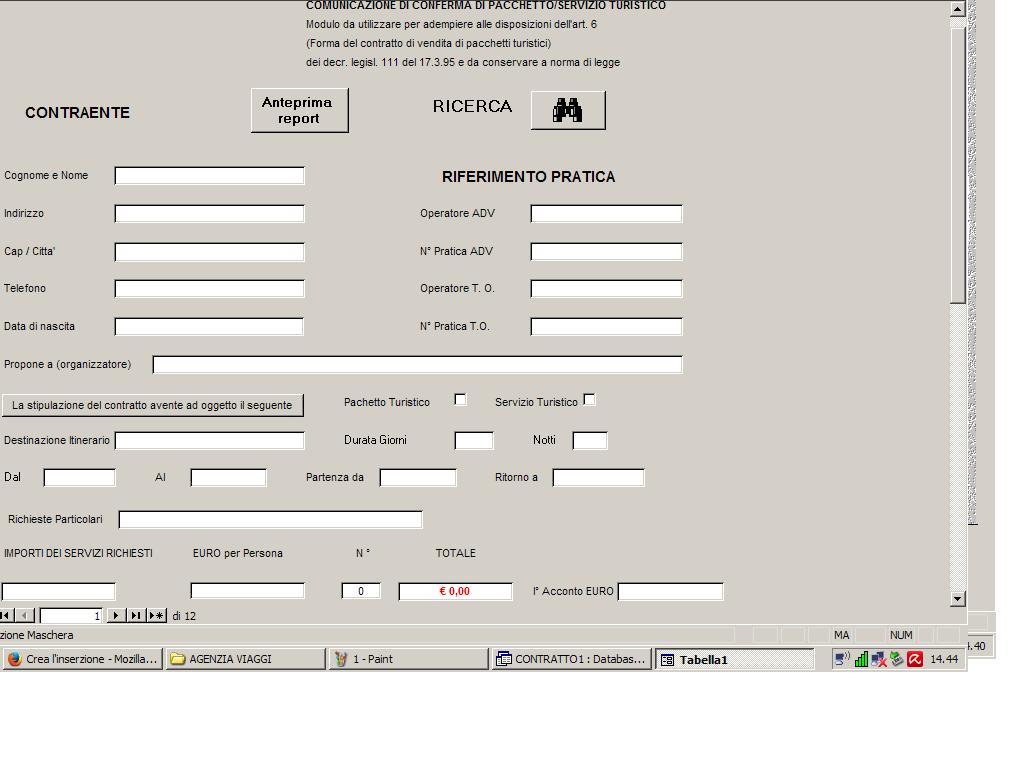This screenshot has height=768, width=1024.
Task: Click the Dal date field
Action: [80, 478]
